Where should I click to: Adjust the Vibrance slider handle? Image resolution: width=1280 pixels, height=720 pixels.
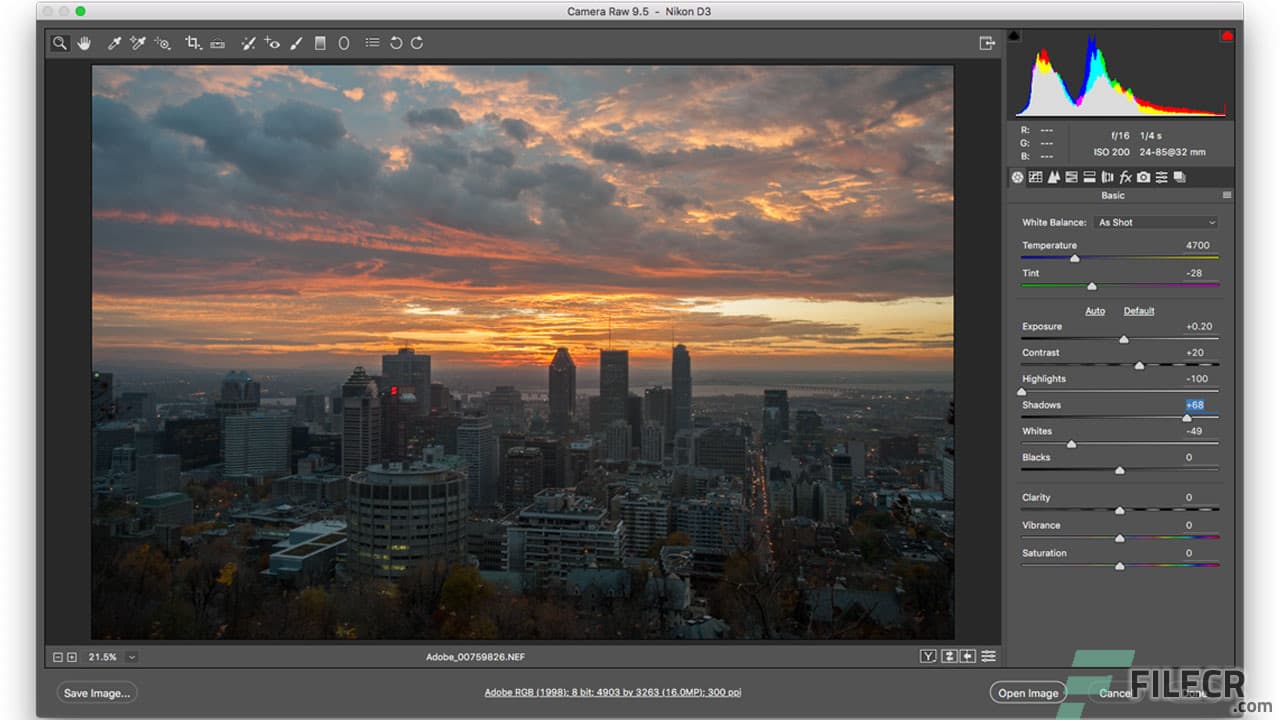pos(1119,537)
